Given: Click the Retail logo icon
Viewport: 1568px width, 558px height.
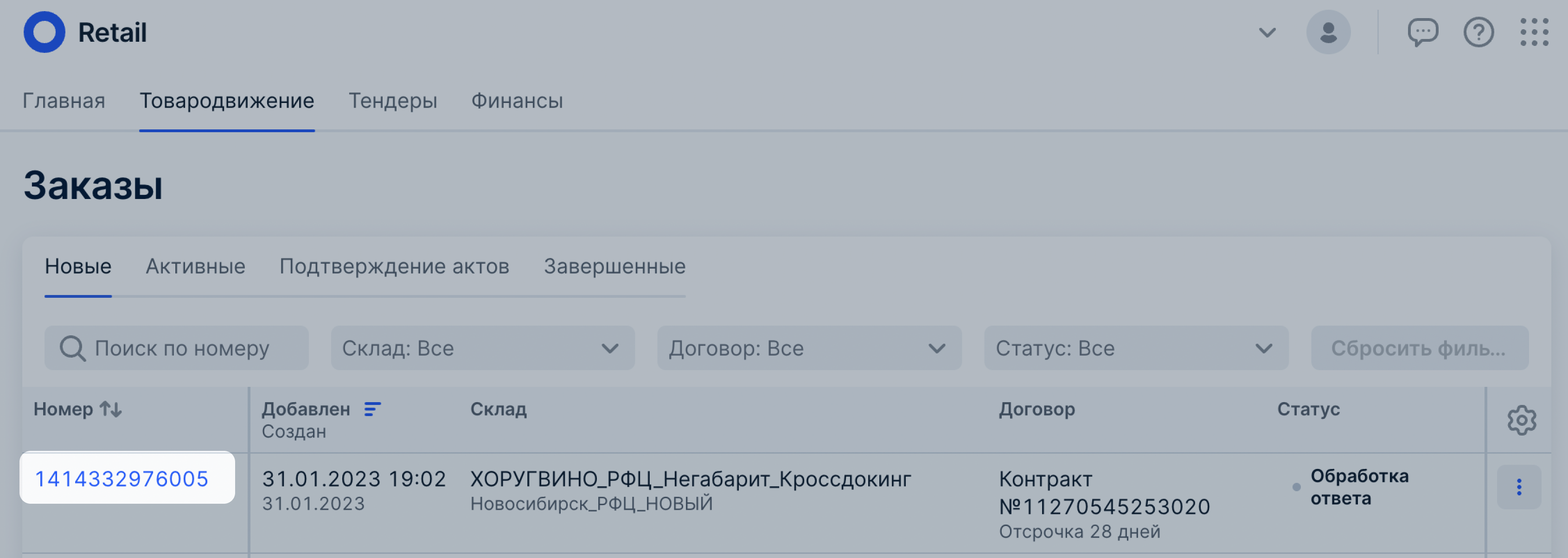Looking at the screenshot, I should tap(44, 32).
